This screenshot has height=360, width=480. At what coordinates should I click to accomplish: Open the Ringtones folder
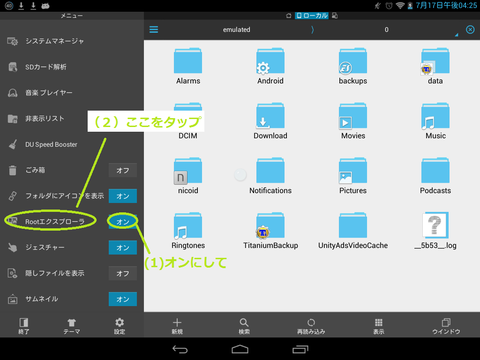click(x=188, y=231)
